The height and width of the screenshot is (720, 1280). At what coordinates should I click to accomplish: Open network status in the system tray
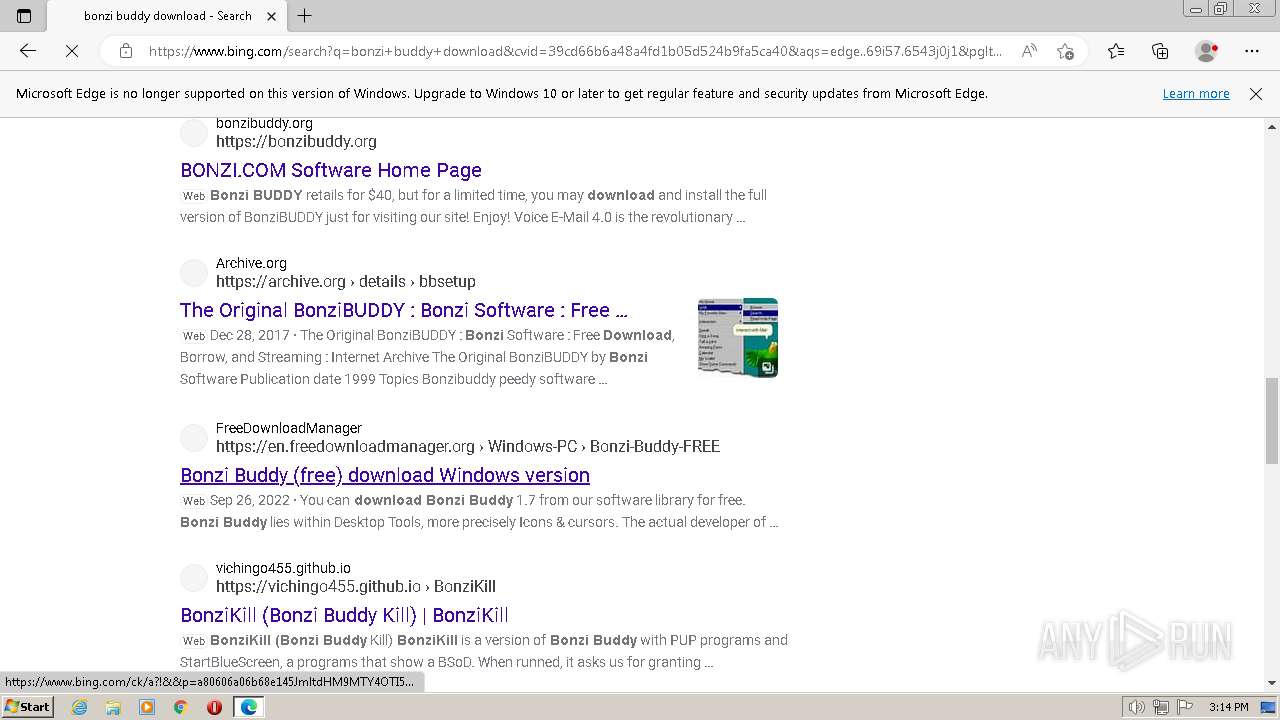point(1160,707)
